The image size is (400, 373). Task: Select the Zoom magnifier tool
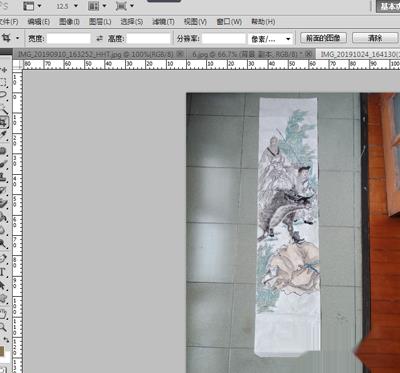coord(4,327)
